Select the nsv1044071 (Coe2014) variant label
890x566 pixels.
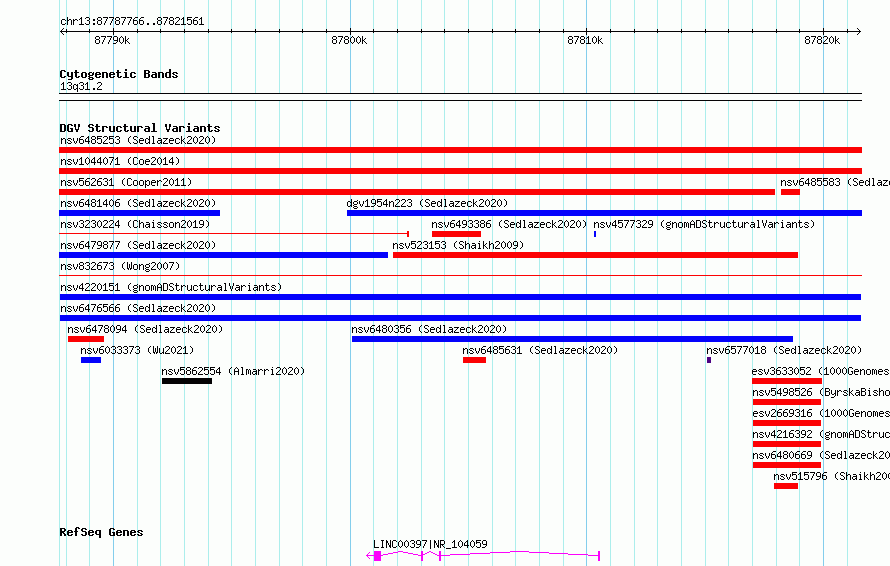(120, 161)
